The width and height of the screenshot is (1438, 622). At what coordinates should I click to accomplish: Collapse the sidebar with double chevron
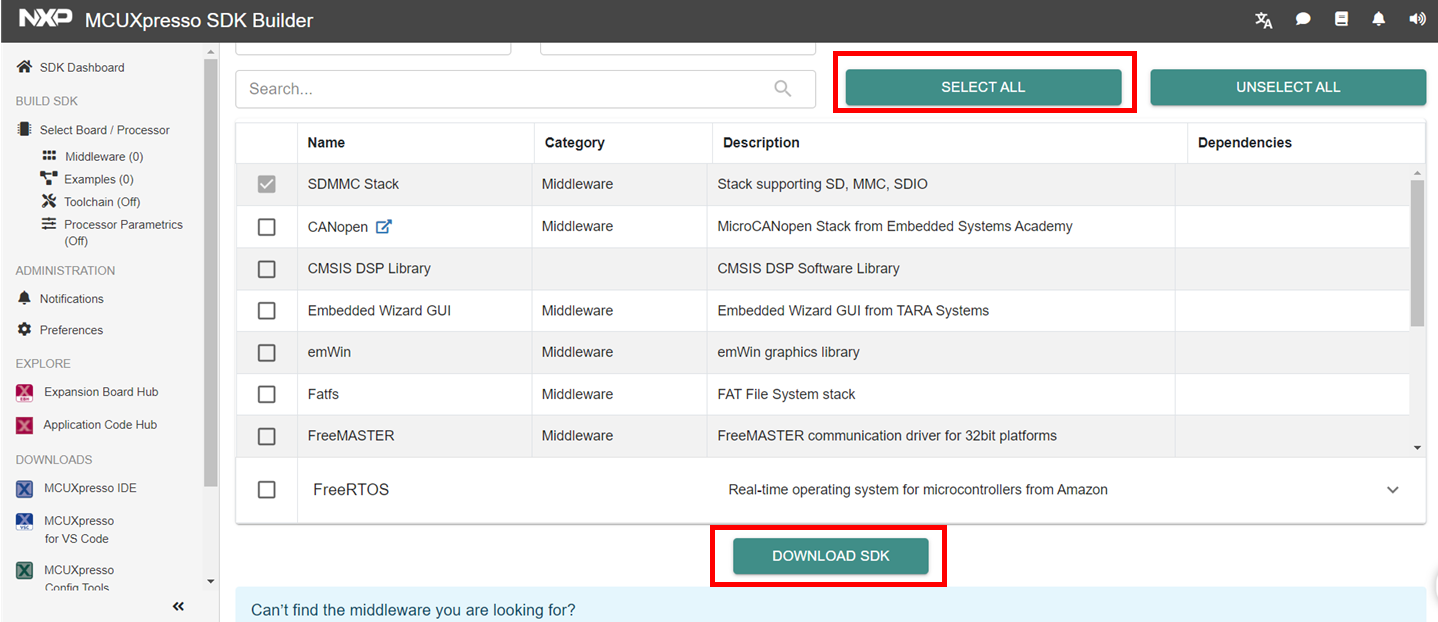tap(178, 606)
